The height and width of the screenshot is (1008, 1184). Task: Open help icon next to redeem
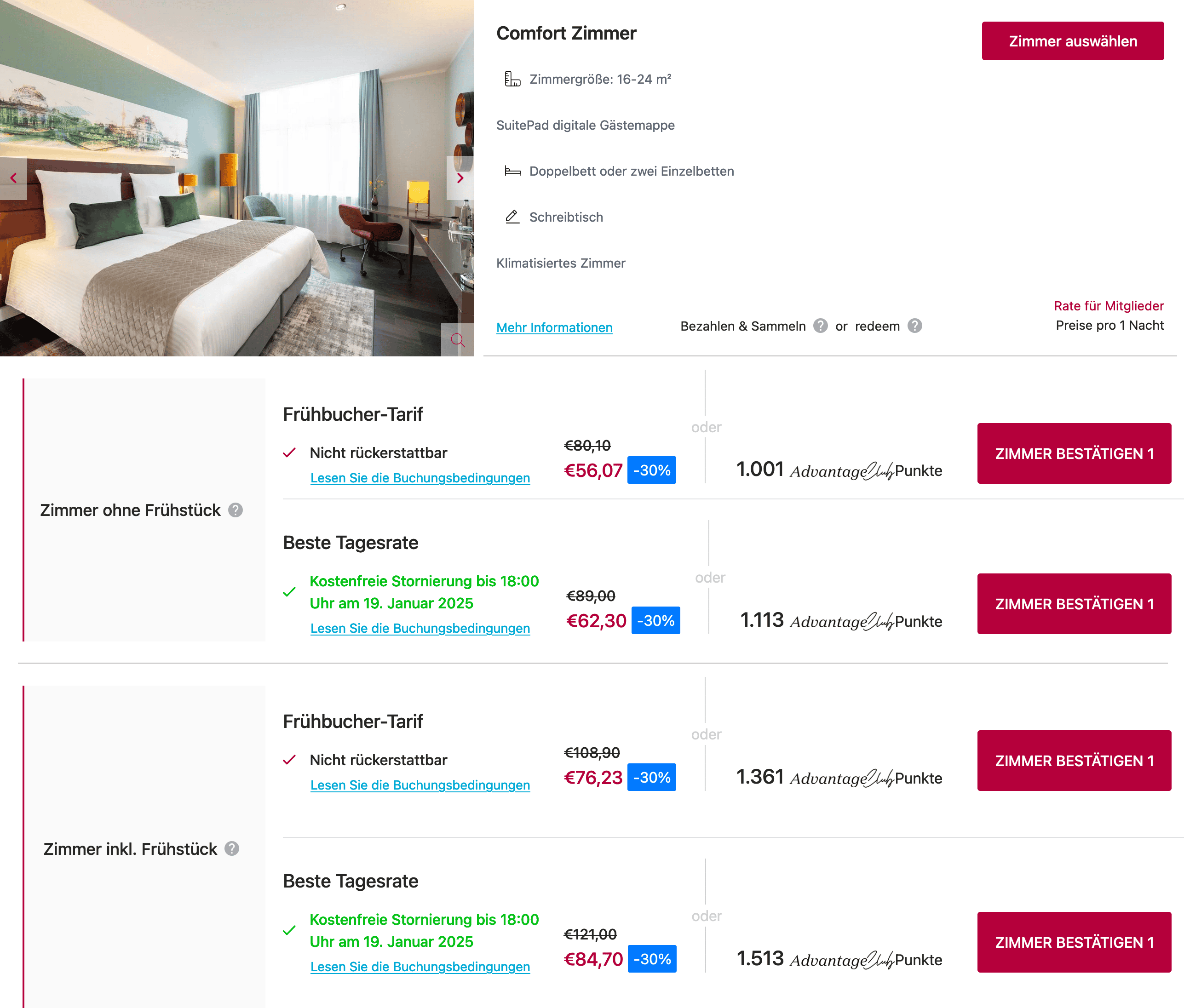(x=915, y=326)
